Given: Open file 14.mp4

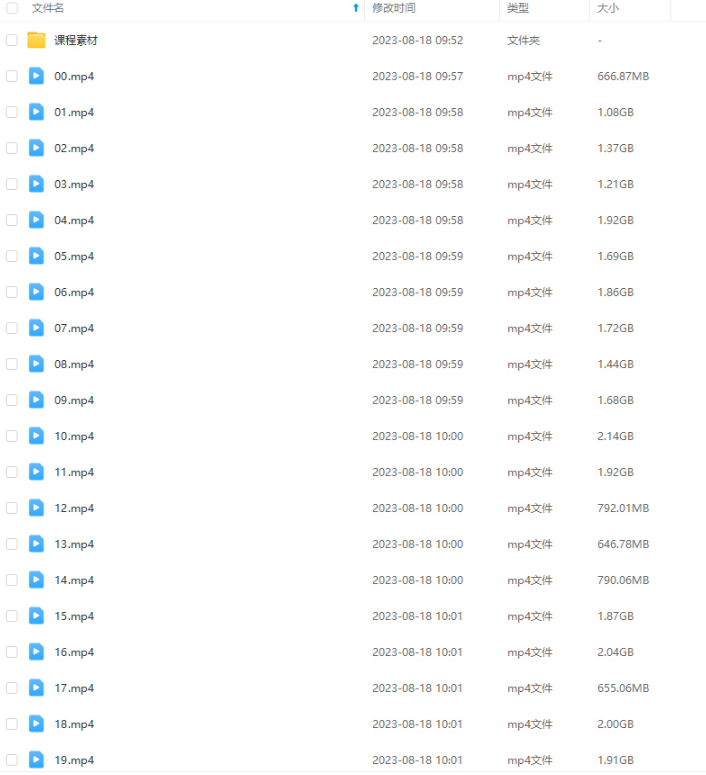Looking at the screenshot, I should tap(74, 580).
